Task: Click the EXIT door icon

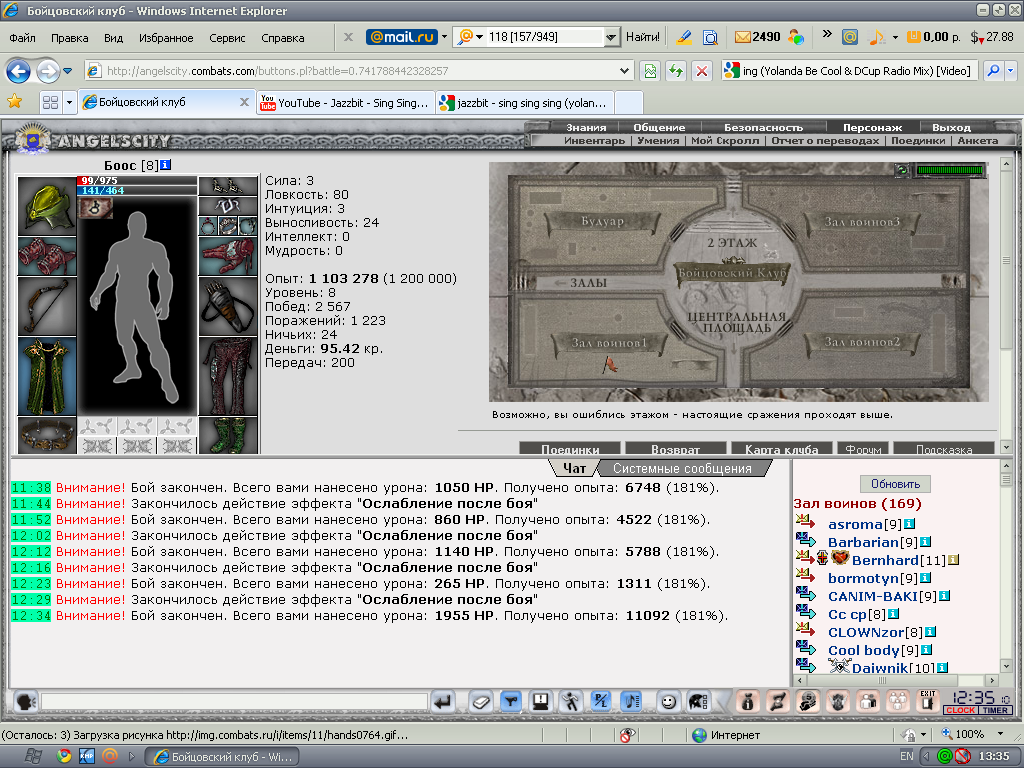Action: pos(927,701)
